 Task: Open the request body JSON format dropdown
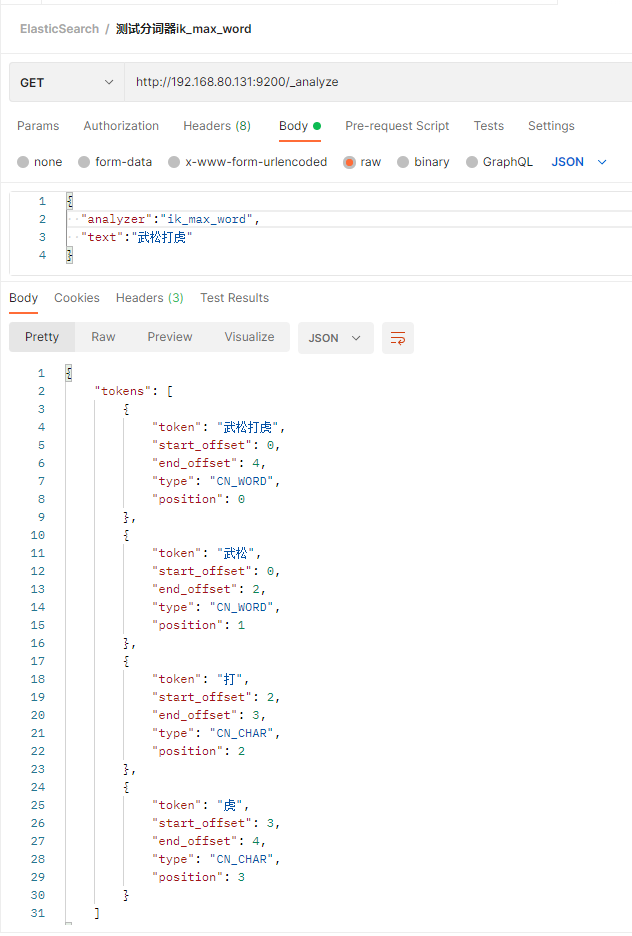[x=578, y=162]
